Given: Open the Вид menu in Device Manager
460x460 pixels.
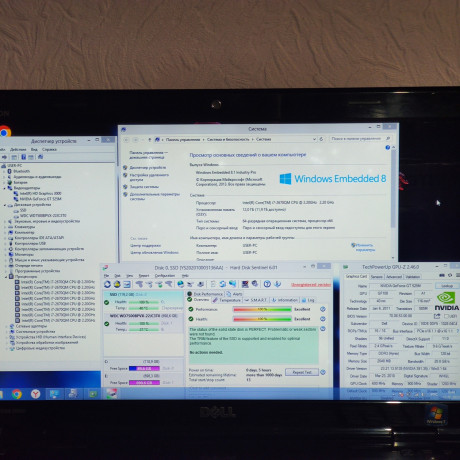Looking at the screenshot, I should (34, 149).
